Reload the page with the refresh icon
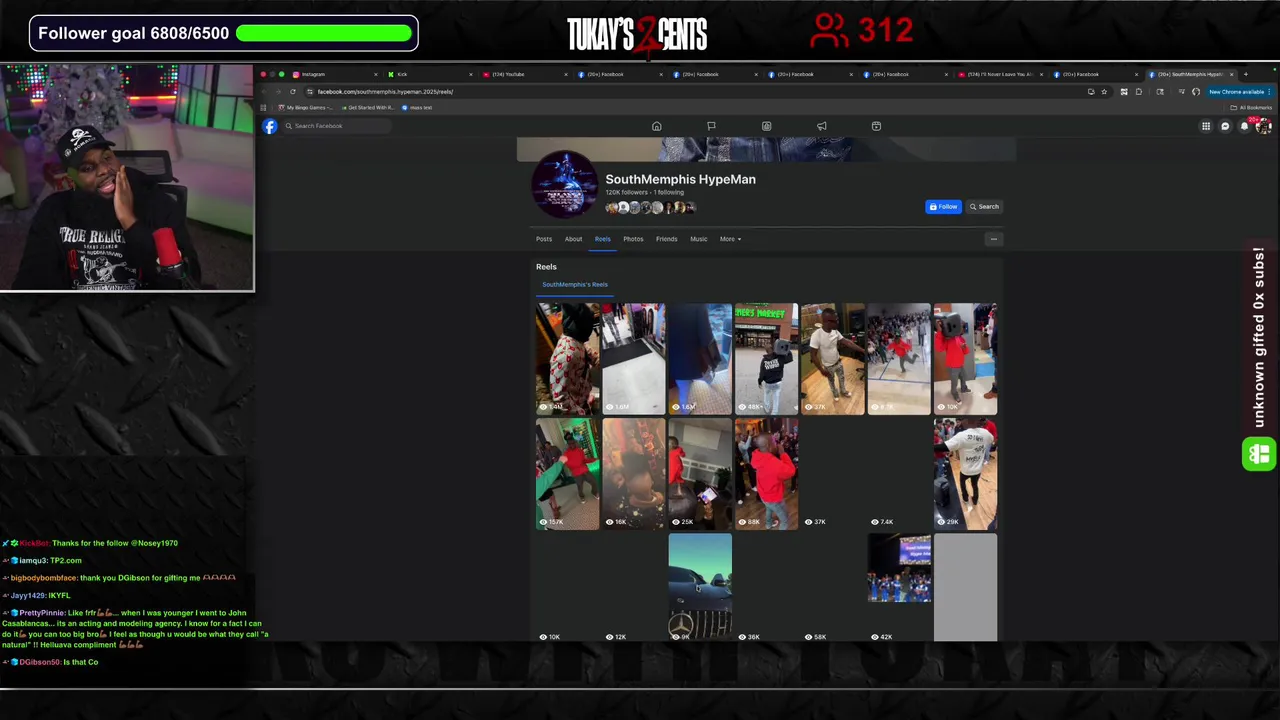This screenshot has height=720, width=1280. (x=293, y=92)
